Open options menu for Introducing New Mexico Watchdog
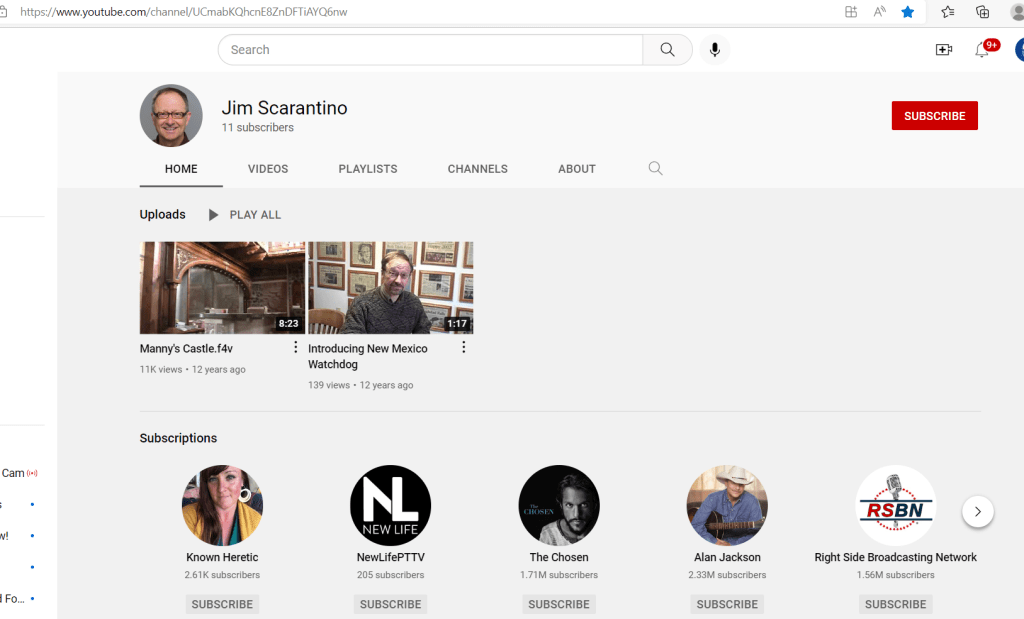Screen dimensions: 1024x619 pos(463,348)
